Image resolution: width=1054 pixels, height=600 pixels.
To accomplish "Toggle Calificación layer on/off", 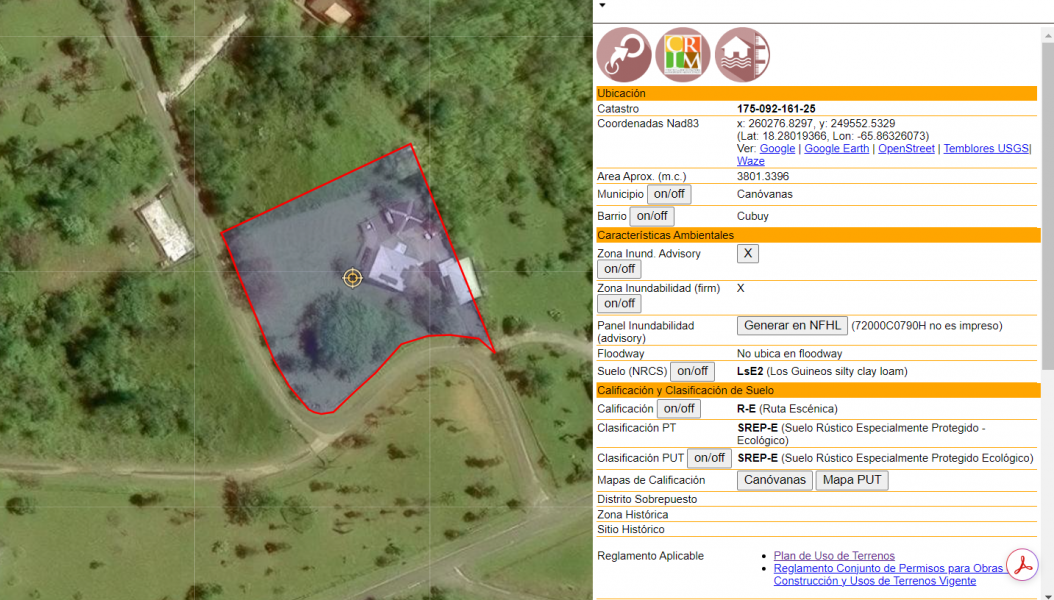I will point(679,409).
